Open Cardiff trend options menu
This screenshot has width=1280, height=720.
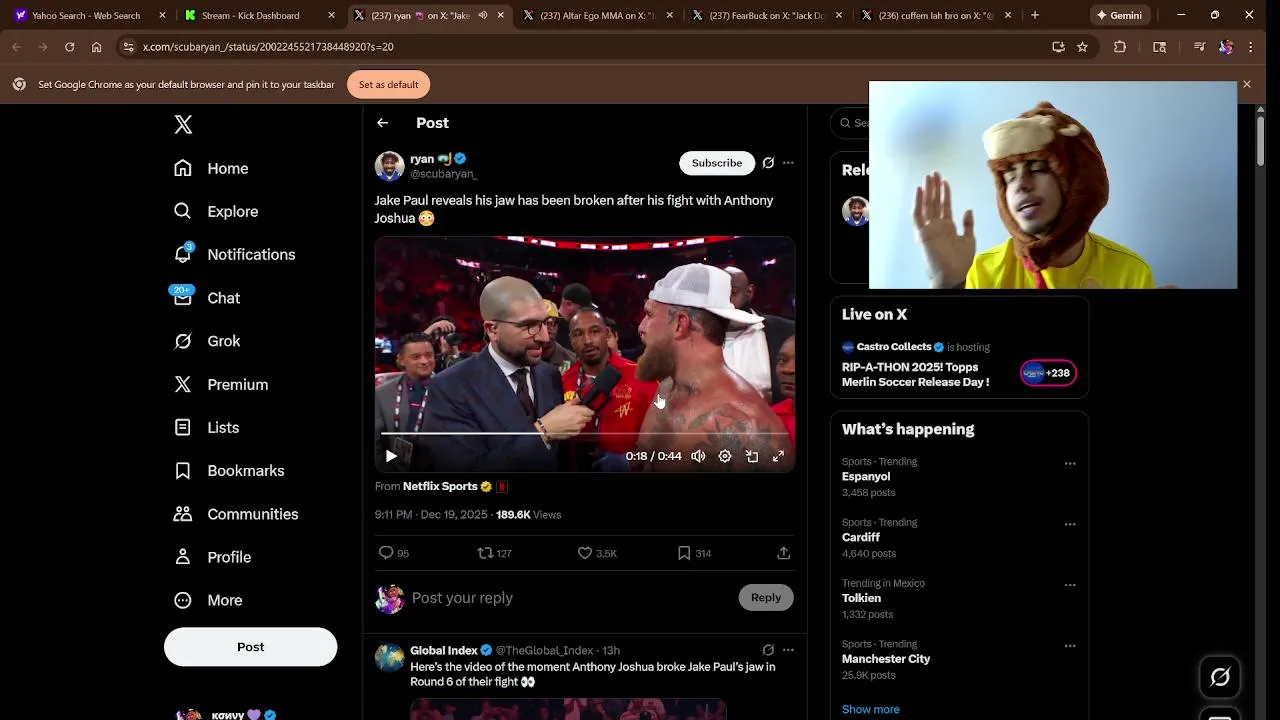tap(1070, 524)
